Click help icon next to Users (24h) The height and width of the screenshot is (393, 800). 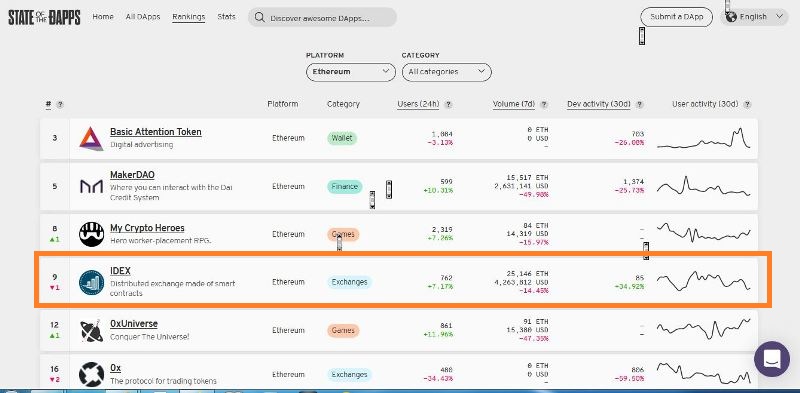pyautogui.click(x=448, y=105)
